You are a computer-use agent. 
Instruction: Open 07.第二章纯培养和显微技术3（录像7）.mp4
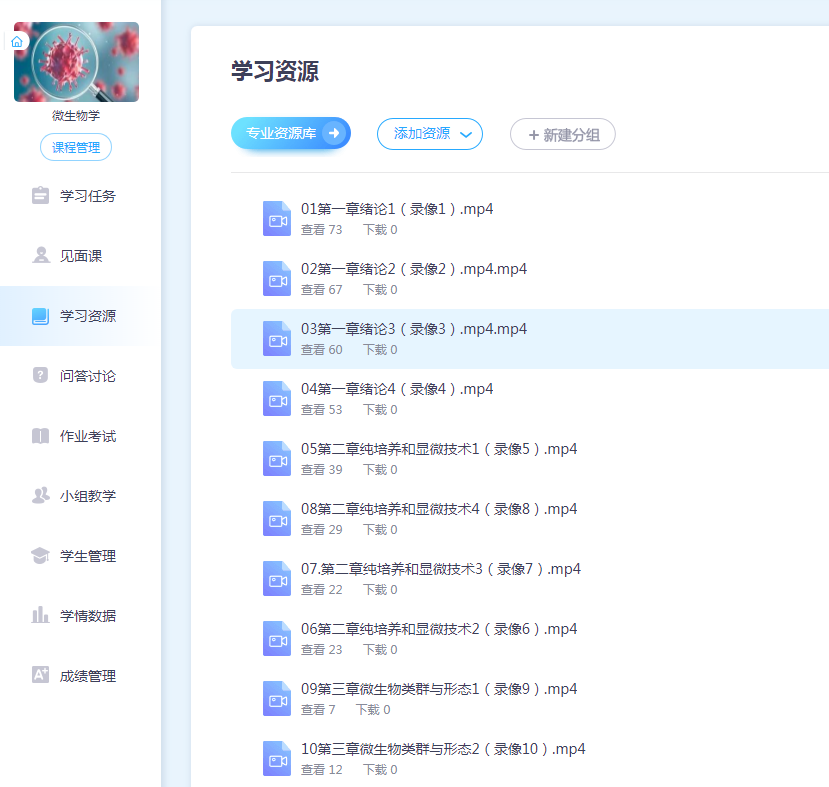click(x=441, y=569)
